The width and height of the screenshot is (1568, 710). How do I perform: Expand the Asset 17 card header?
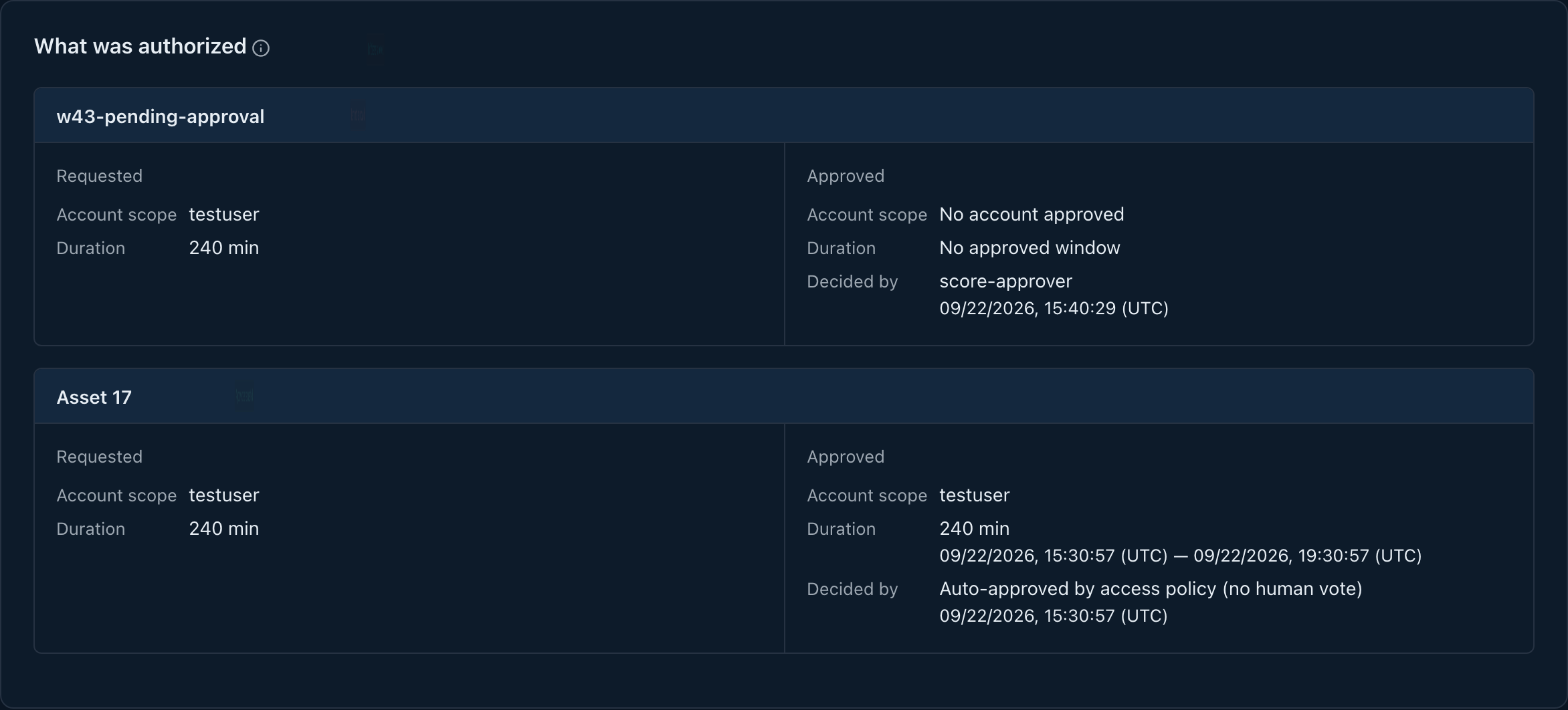(784, 396)
